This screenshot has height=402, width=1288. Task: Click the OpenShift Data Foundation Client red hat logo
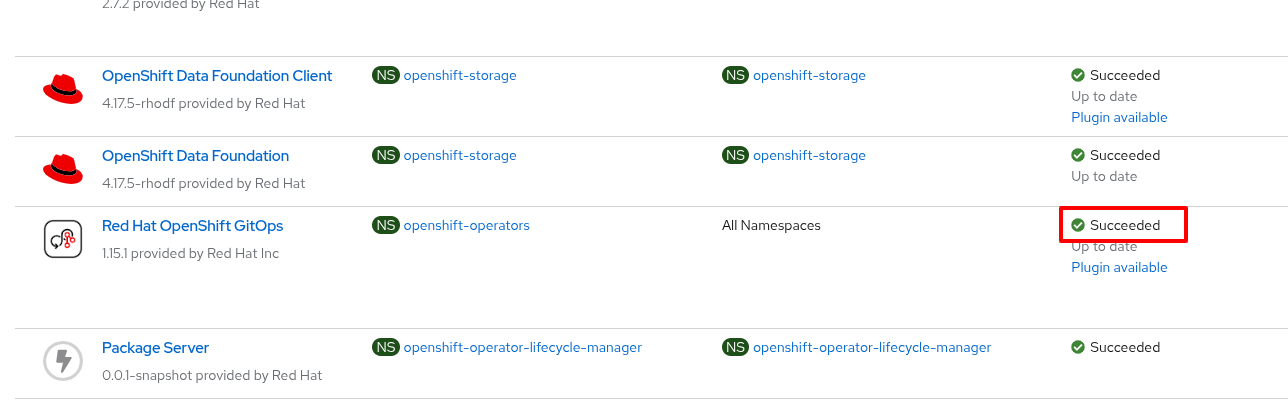pos(63,88)
